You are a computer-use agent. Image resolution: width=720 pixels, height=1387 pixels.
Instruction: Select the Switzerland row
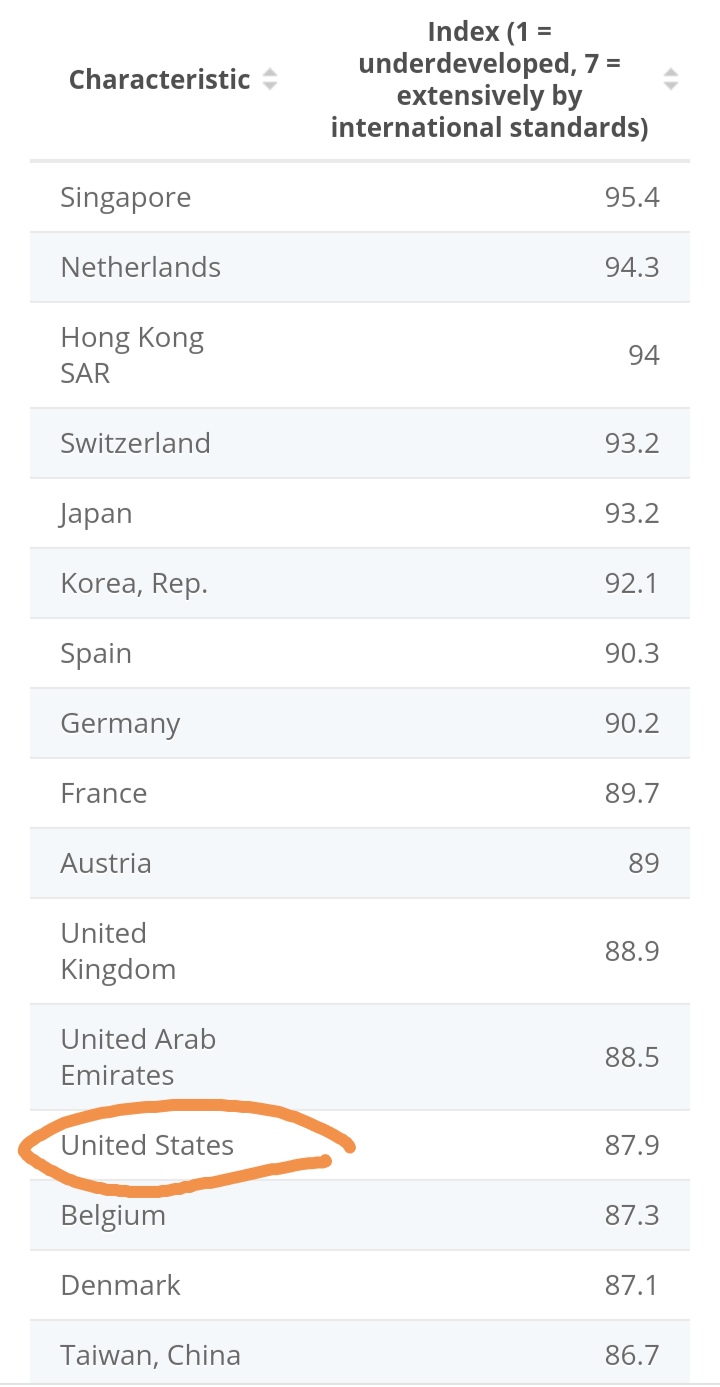360,443
